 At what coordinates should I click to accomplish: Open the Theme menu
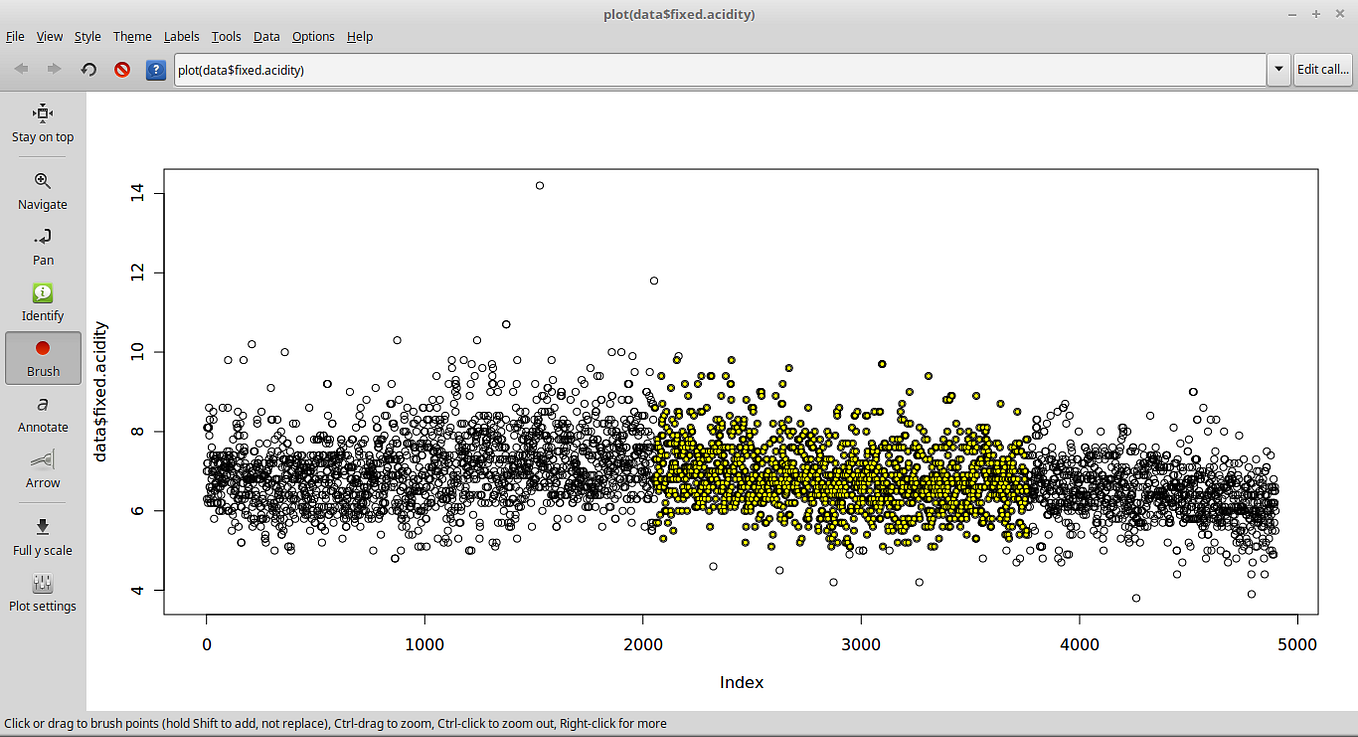point(132,36)
